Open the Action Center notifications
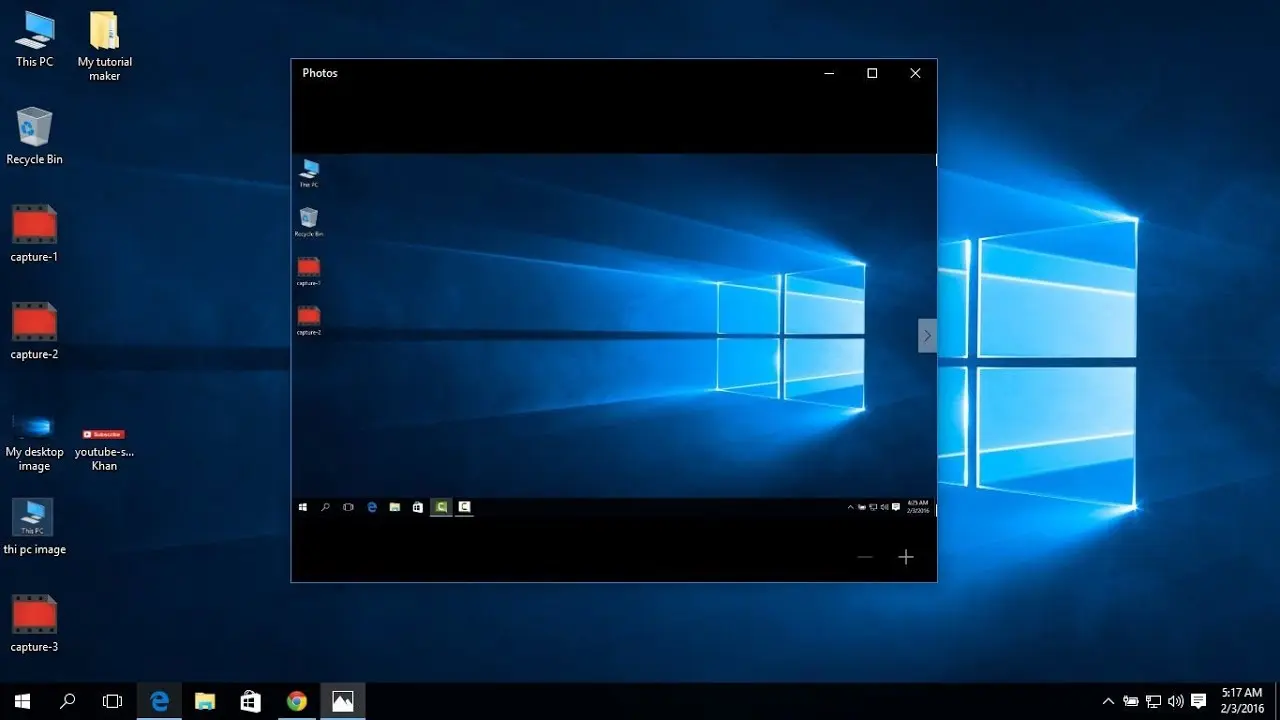 1199,701
